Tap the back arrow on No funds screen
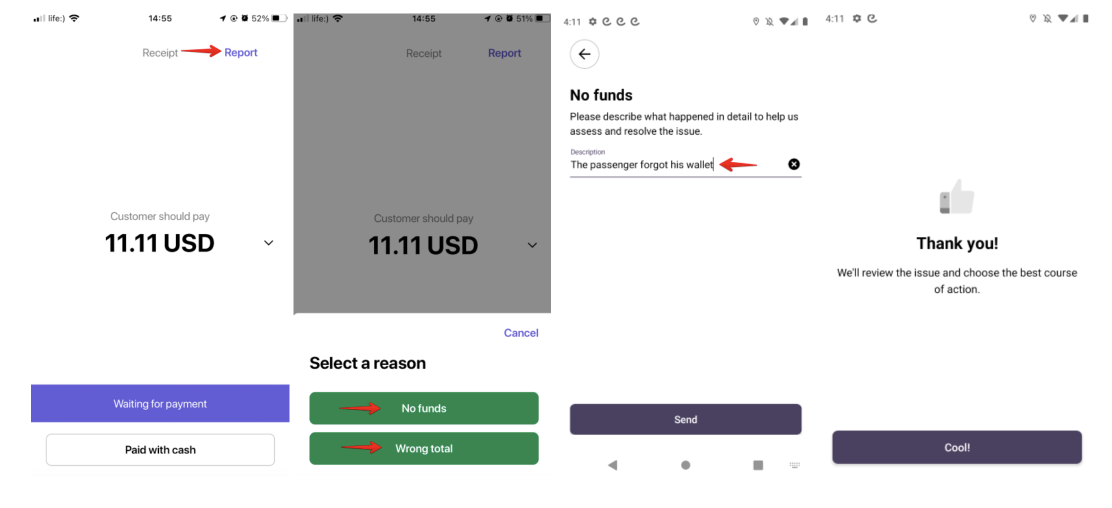Image resolution: width=1112 pixels, height=508 pixels. [x=584, y=54]
